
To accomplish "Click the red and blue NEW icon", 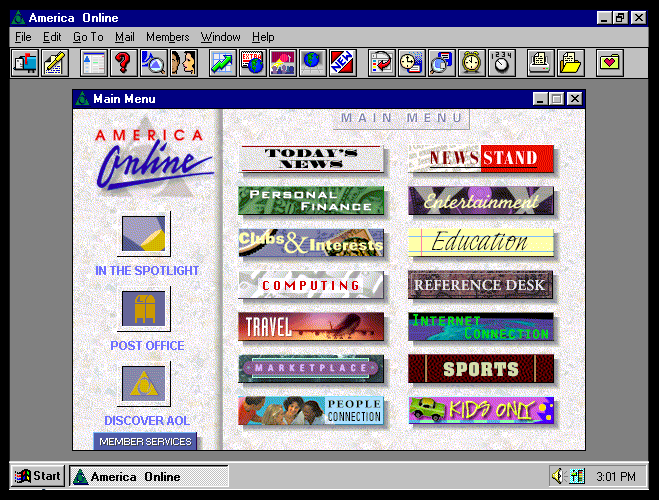I will pyautogui.click(x=343, y=63).
